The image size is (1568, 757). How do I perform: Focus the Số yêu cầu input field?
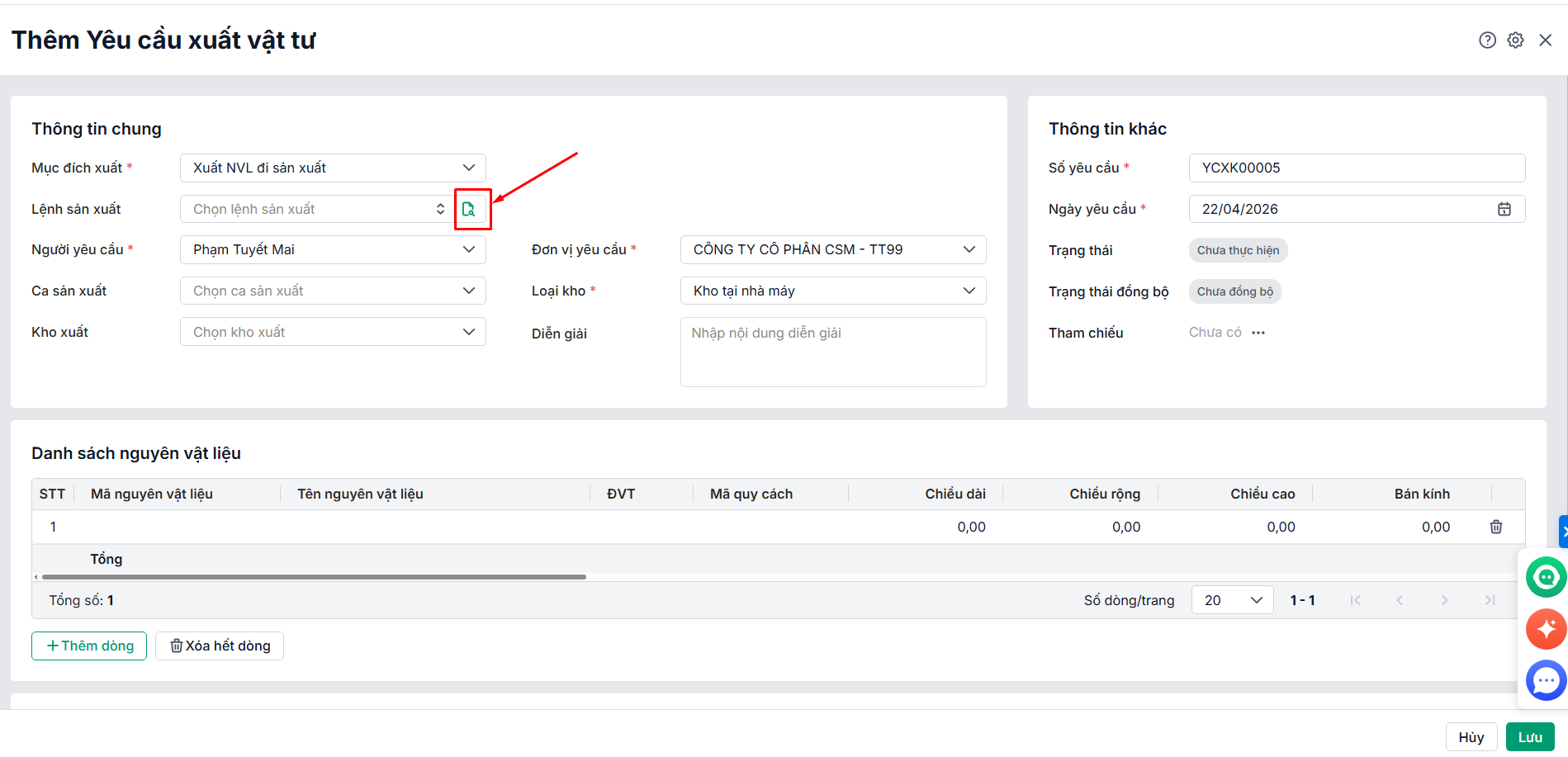tap(1357, 168)
